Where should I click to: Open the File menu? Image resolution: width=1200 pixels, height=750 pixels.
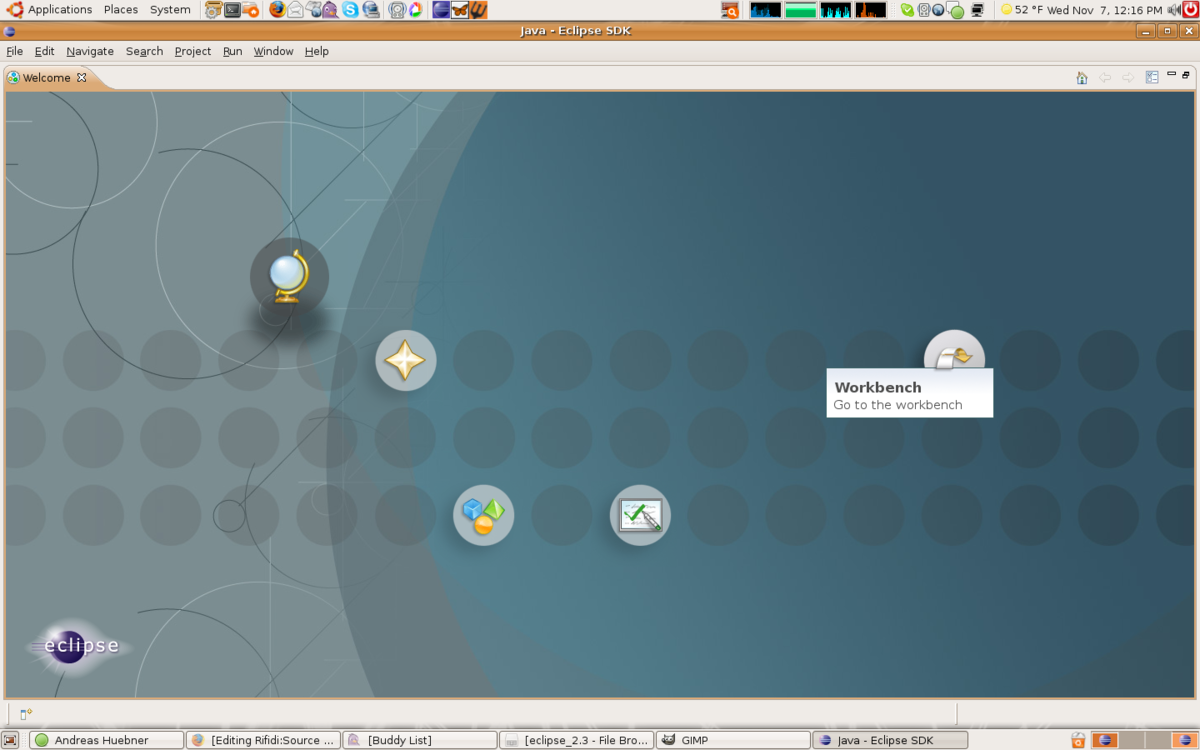(15, 51)
